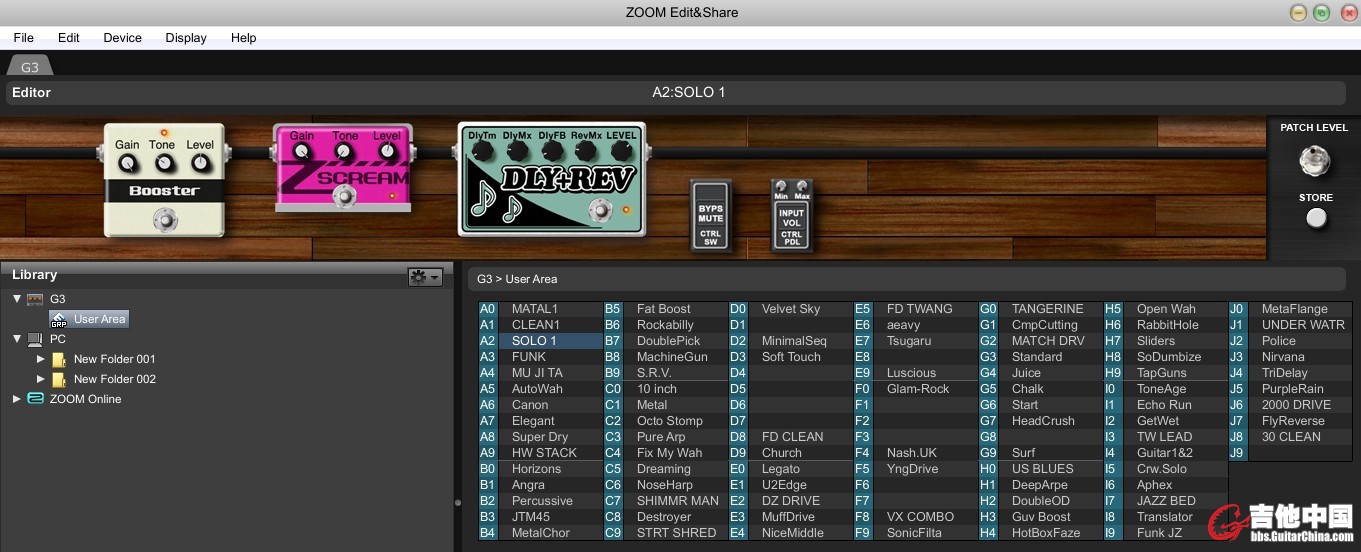Toggle the Booster pedal footswitch
This screenshot has height=552, width=1361.
[166, 219]
